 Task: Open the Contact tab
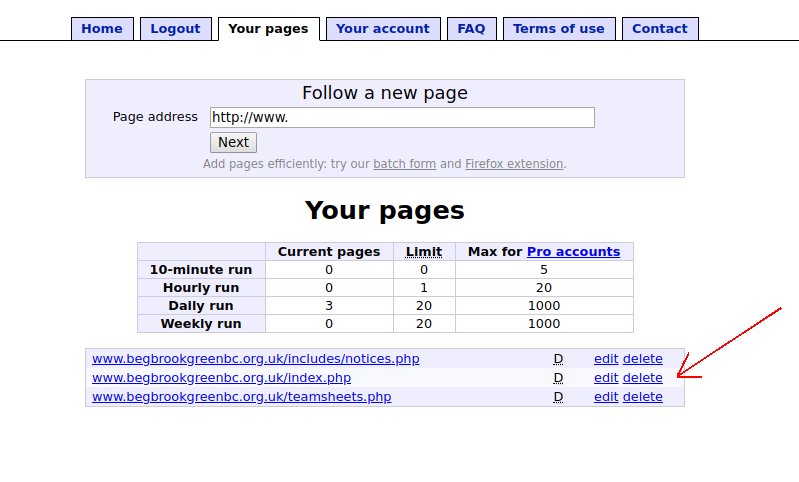[x=660, y=29]
